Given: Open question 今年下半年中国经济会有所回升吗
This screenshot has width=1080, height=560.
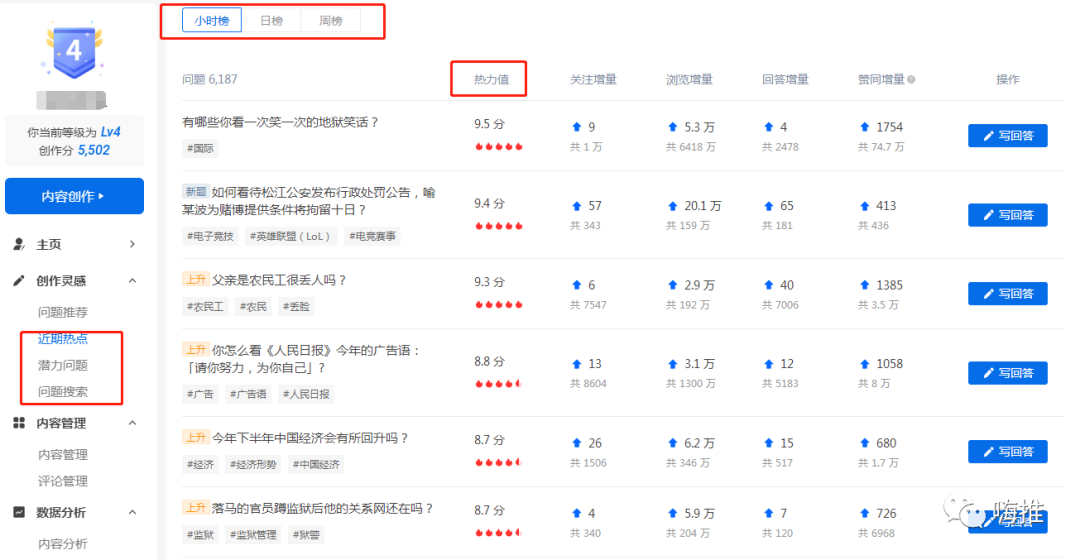Looking at the screenshot, I should [x=311, y=437].
